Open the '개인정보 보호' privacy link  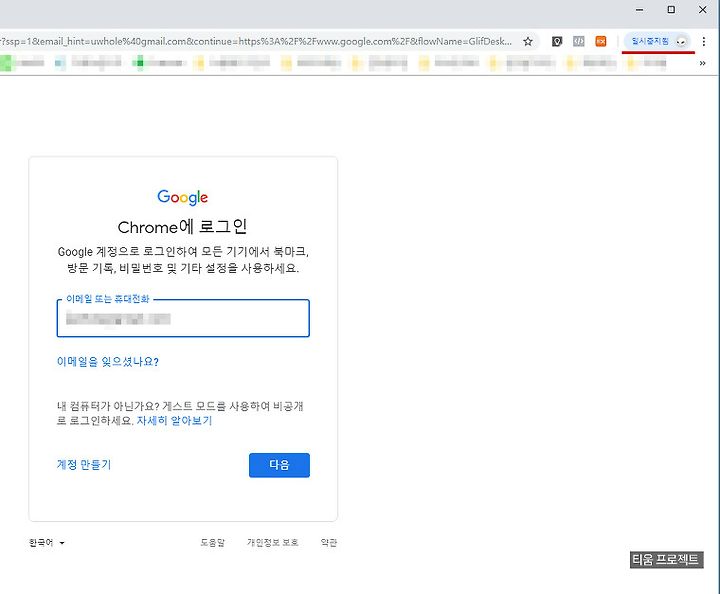click(273, 543)
